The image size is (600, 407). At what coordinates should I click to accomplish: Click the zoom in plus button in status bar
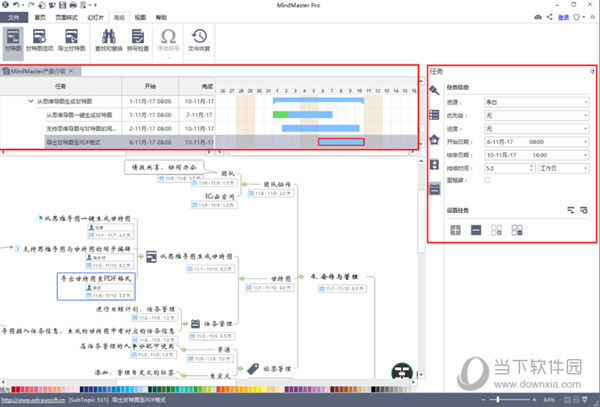[x=534, y=400]
